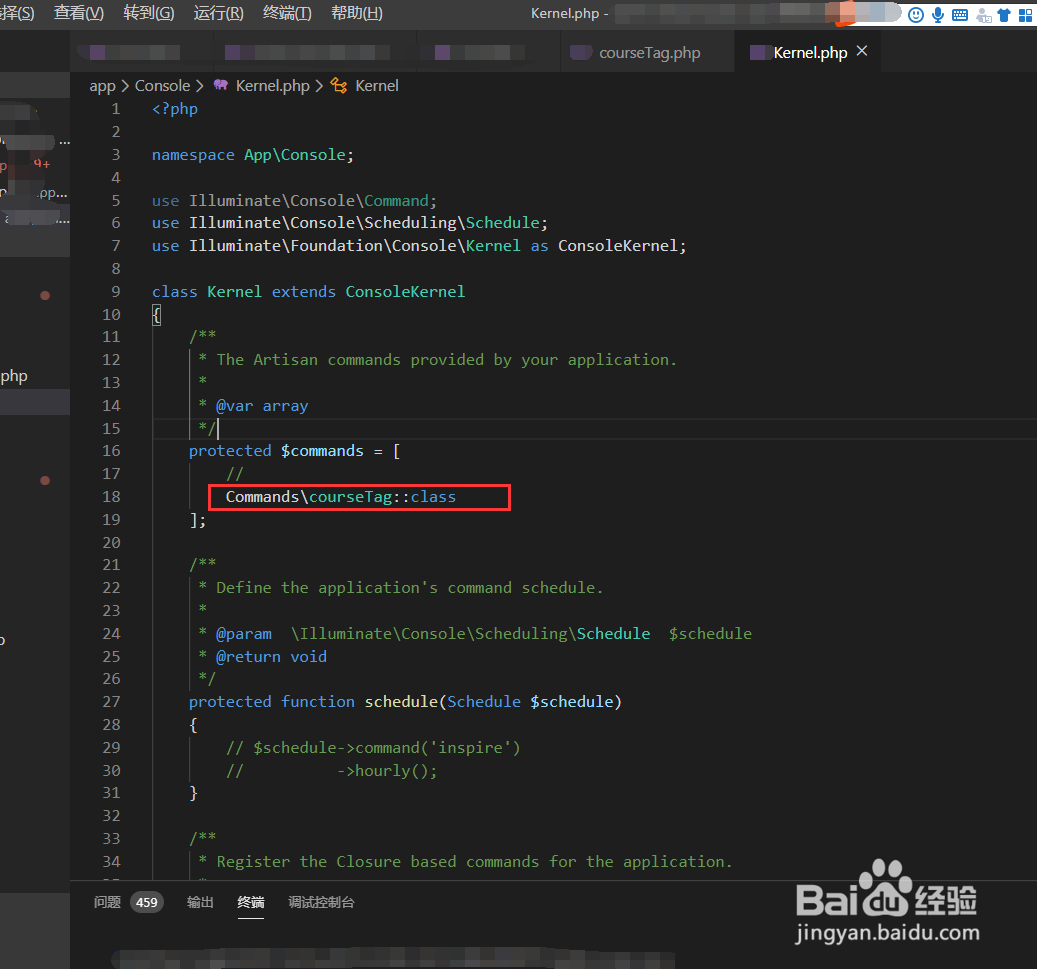The height and width of the screenshot is (969, 1037).
Task: Click the IME microphone voice input icon
Action: click(x=938, y=15)
